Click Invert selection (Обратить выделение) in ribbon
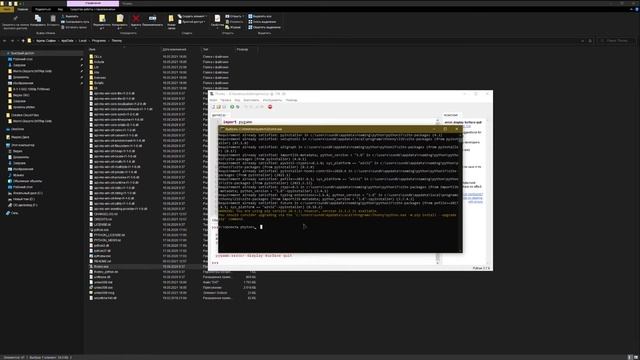640x360 pixels. tap(264, 27)
